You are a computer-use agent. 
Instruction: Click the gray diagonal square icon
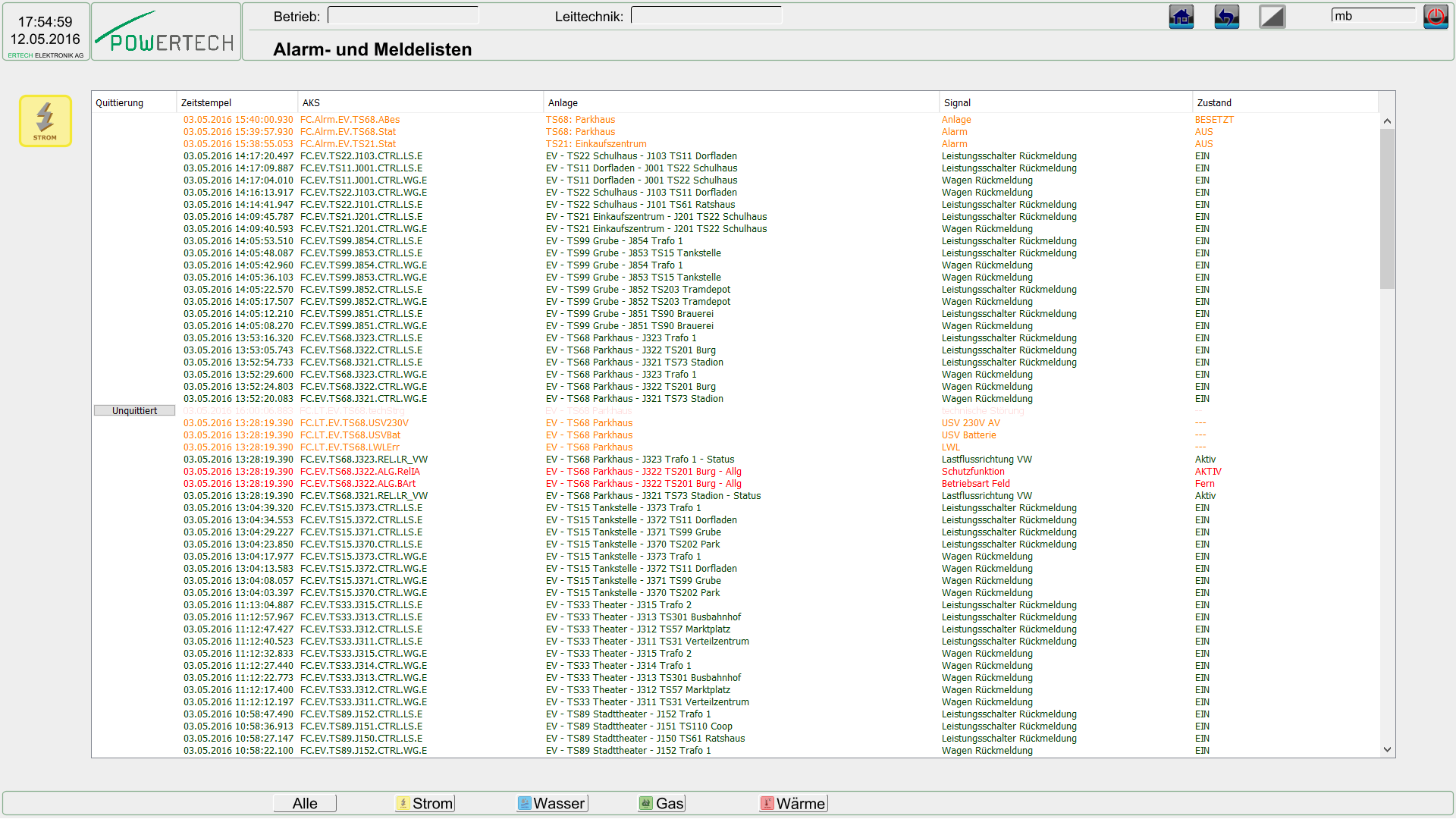[x=1272, y=17]
